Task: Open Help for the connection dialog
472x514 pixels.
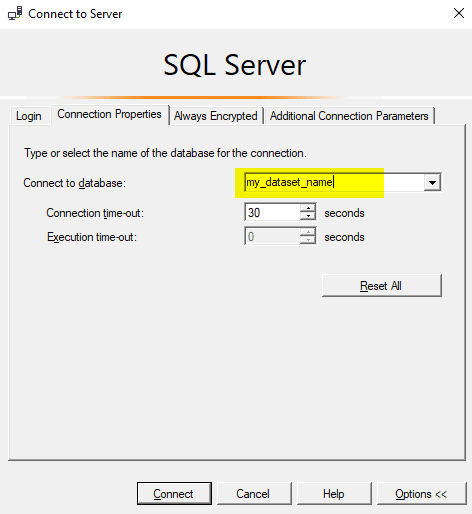Action: pos(334,494)
